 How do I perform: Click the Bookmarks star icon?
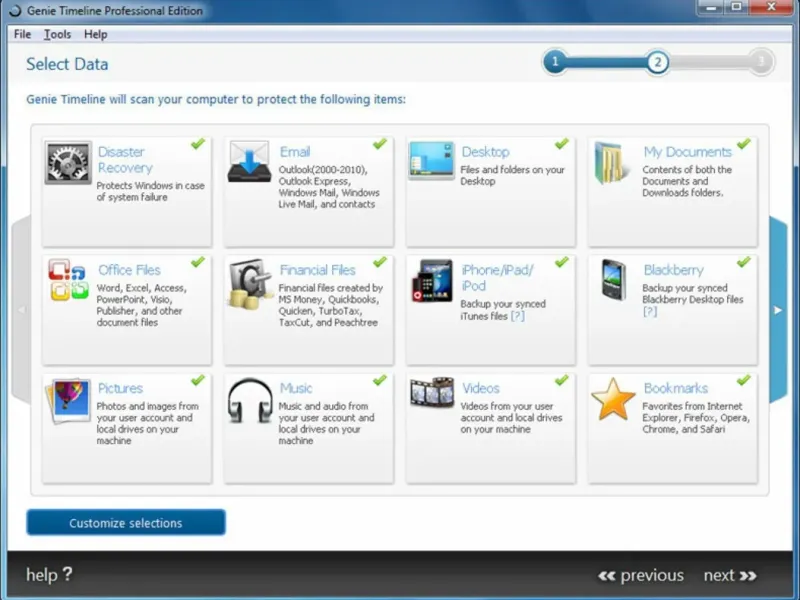613,399
